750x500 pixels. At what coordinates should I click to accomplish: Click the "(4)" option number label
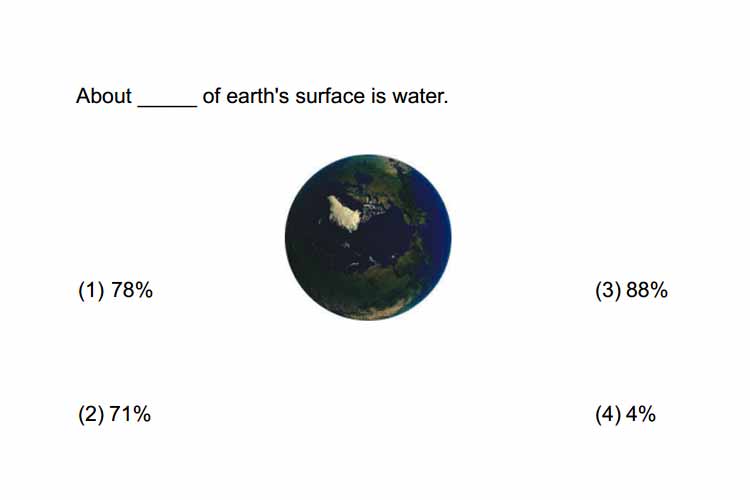point(608,414)
